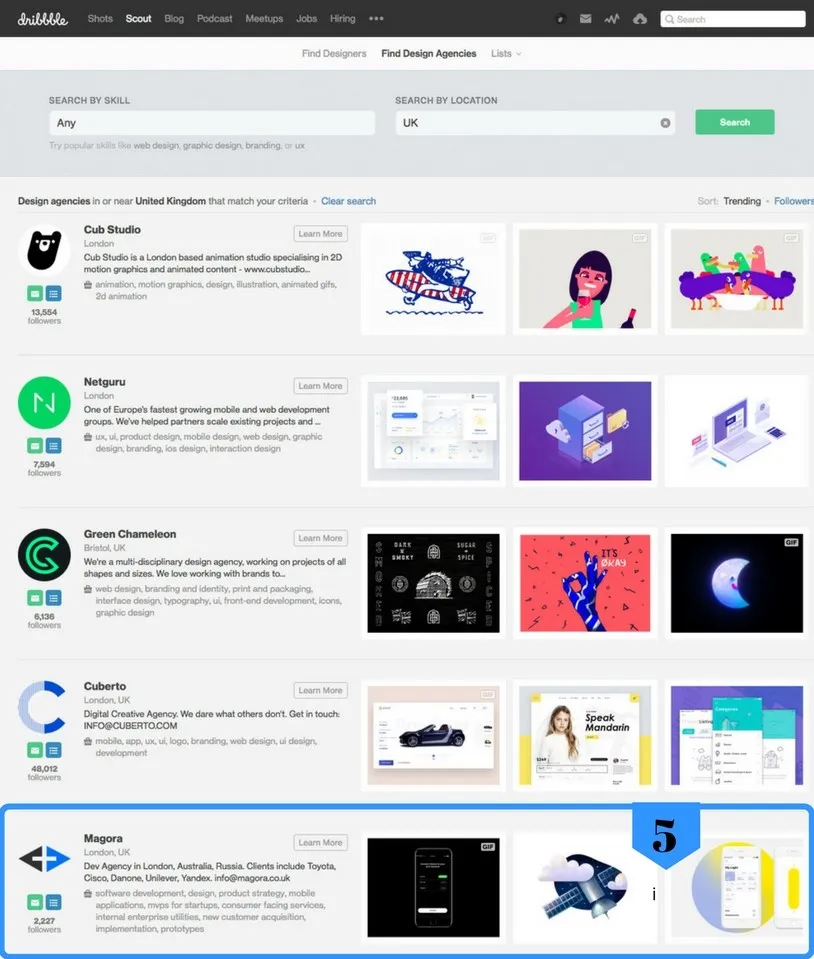
Task: Open the Cuberto agency name link
Action: pos(105,686)
